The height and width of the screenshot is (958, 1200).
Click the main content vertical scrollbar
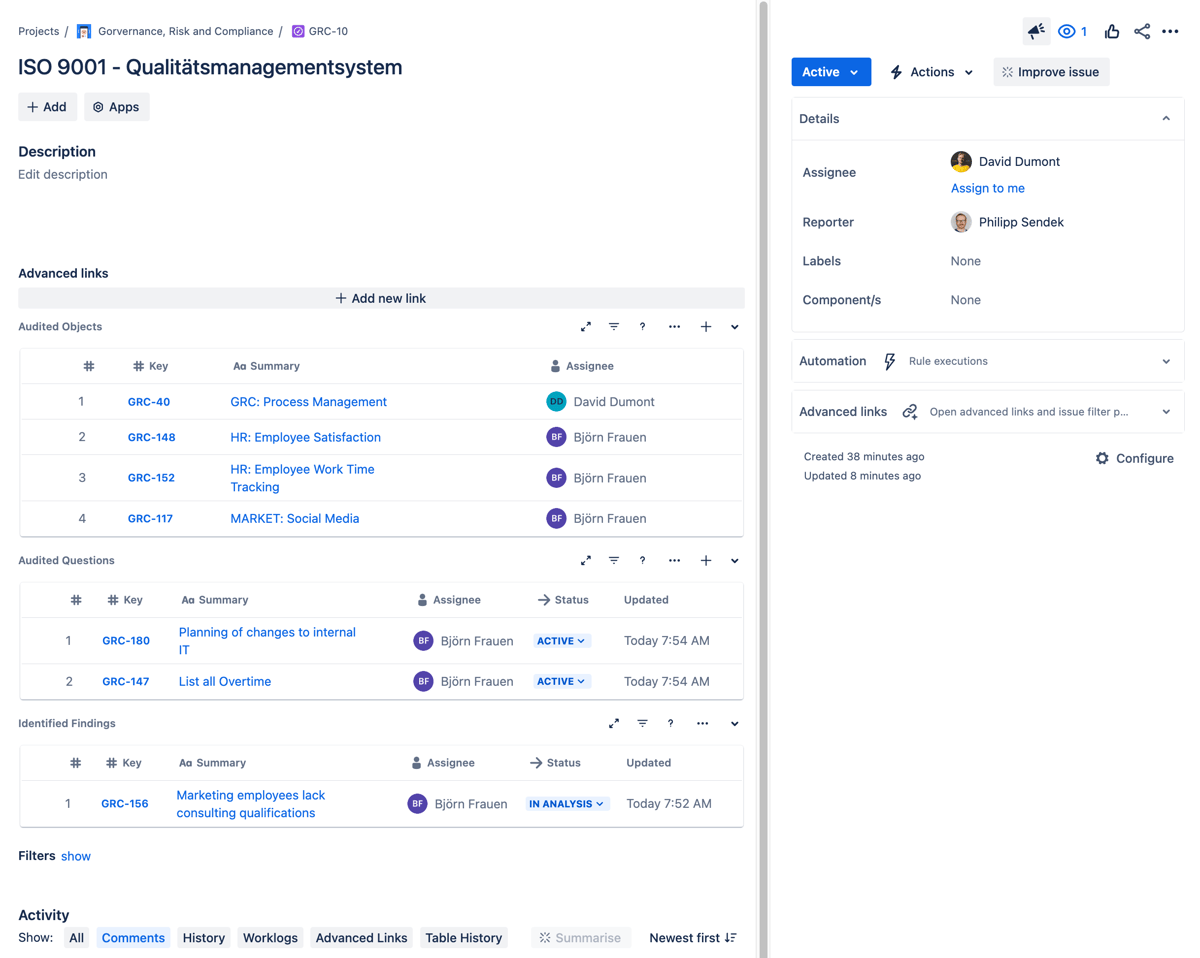764,479
